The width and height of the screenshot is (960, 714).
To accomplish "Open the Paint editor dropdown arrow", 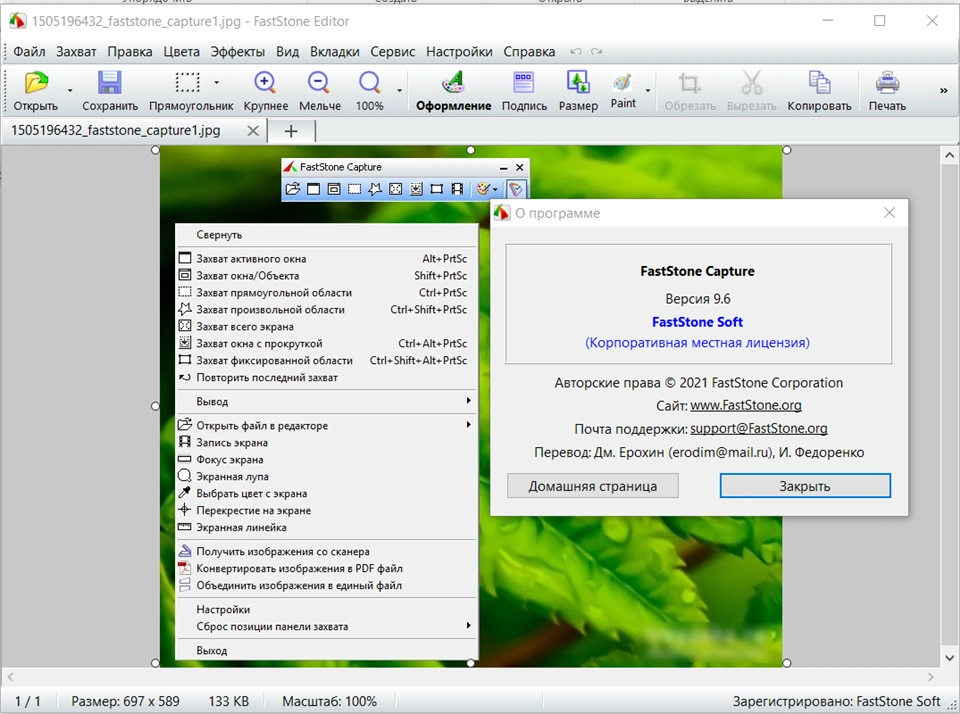I will 647,91.
